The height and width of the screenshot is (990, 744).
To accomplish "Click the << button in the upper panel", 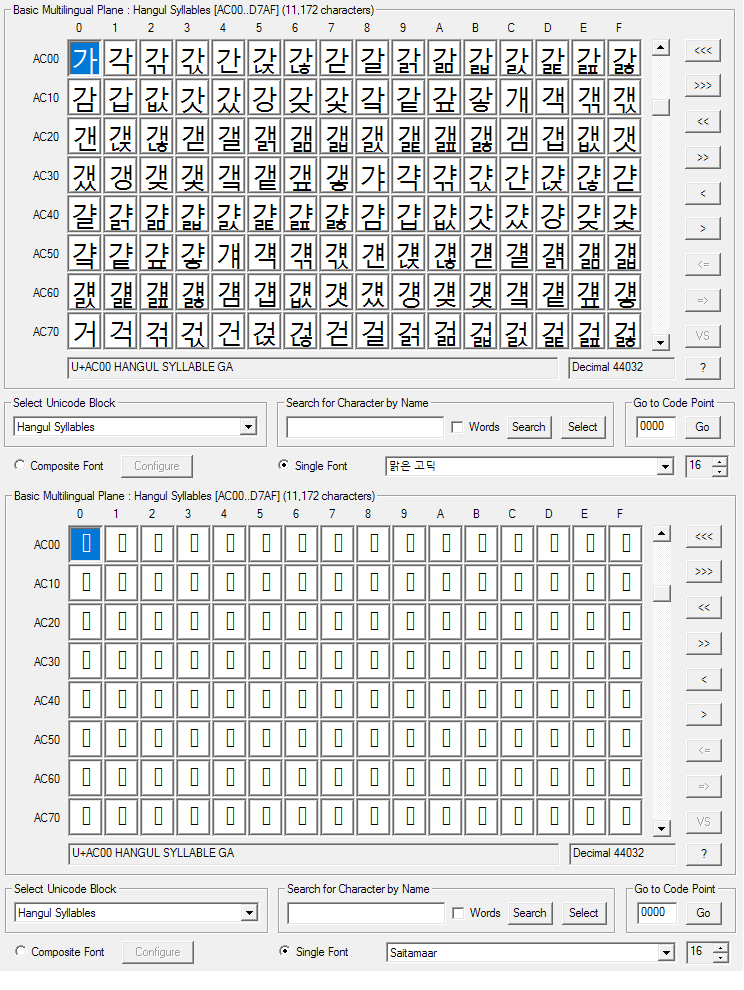I will pos(703,121).
